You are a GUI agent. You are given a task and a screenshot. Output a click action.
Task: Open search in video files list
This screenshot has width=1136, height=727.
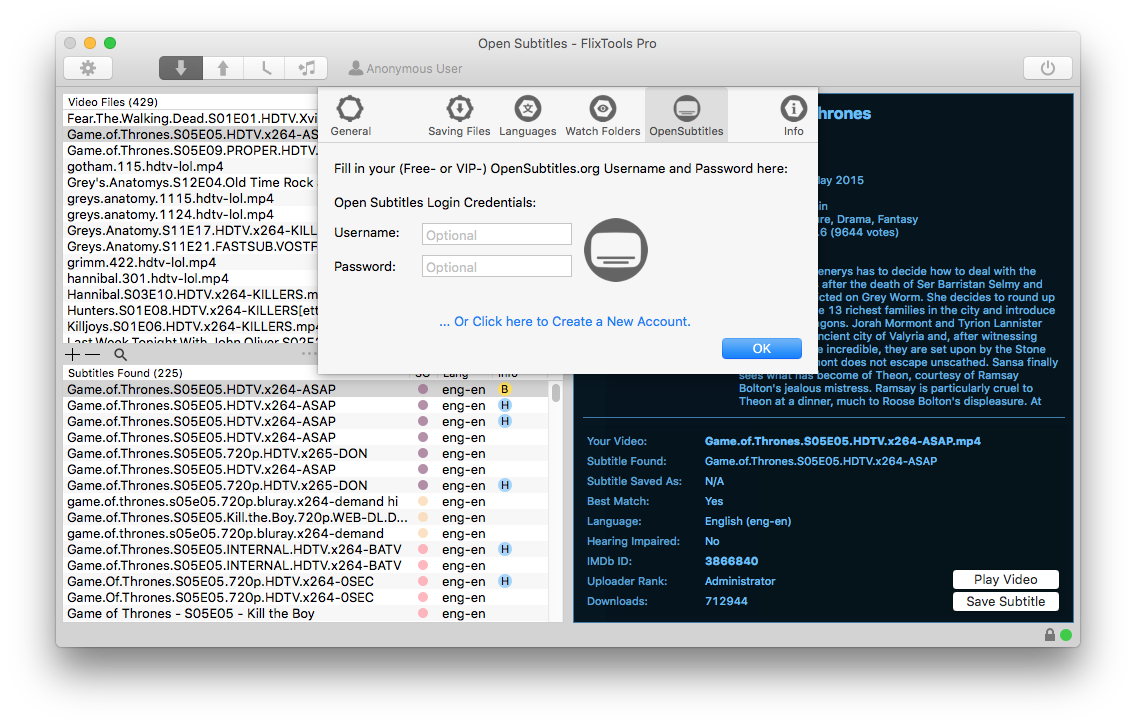[120, 354]
